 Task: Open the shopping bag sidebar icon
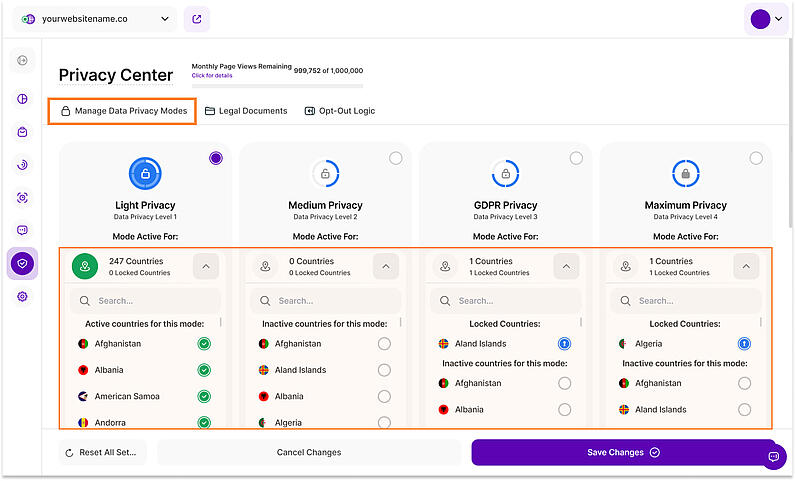22,132
